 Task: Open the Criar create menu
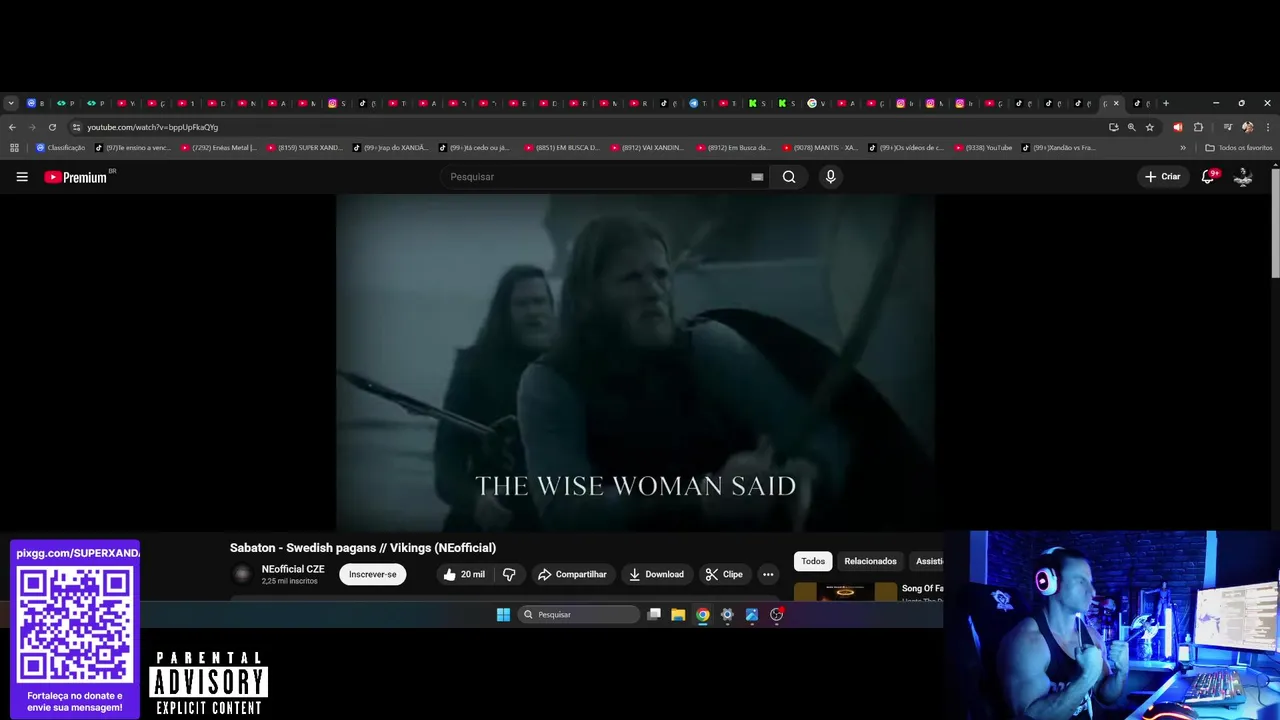coord(1163,177)
